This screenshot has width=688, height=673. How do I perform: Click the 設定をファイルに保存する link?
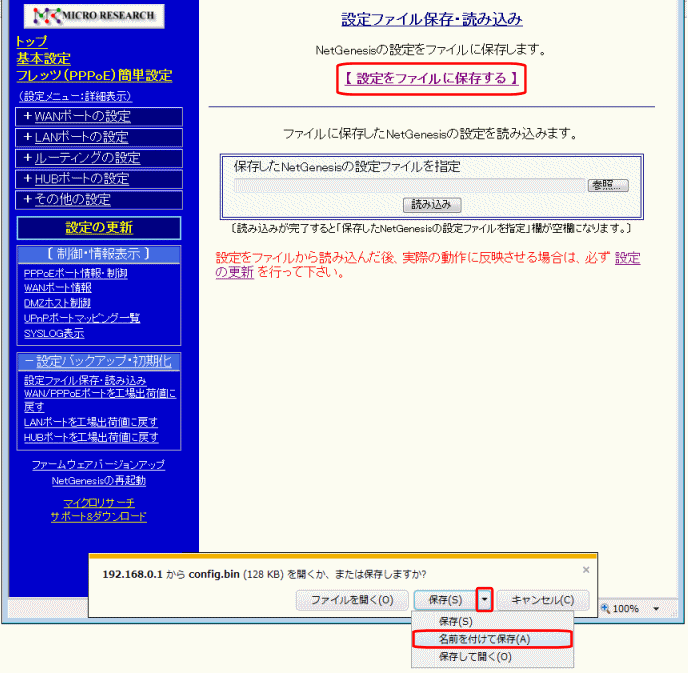tap(431, 78)
